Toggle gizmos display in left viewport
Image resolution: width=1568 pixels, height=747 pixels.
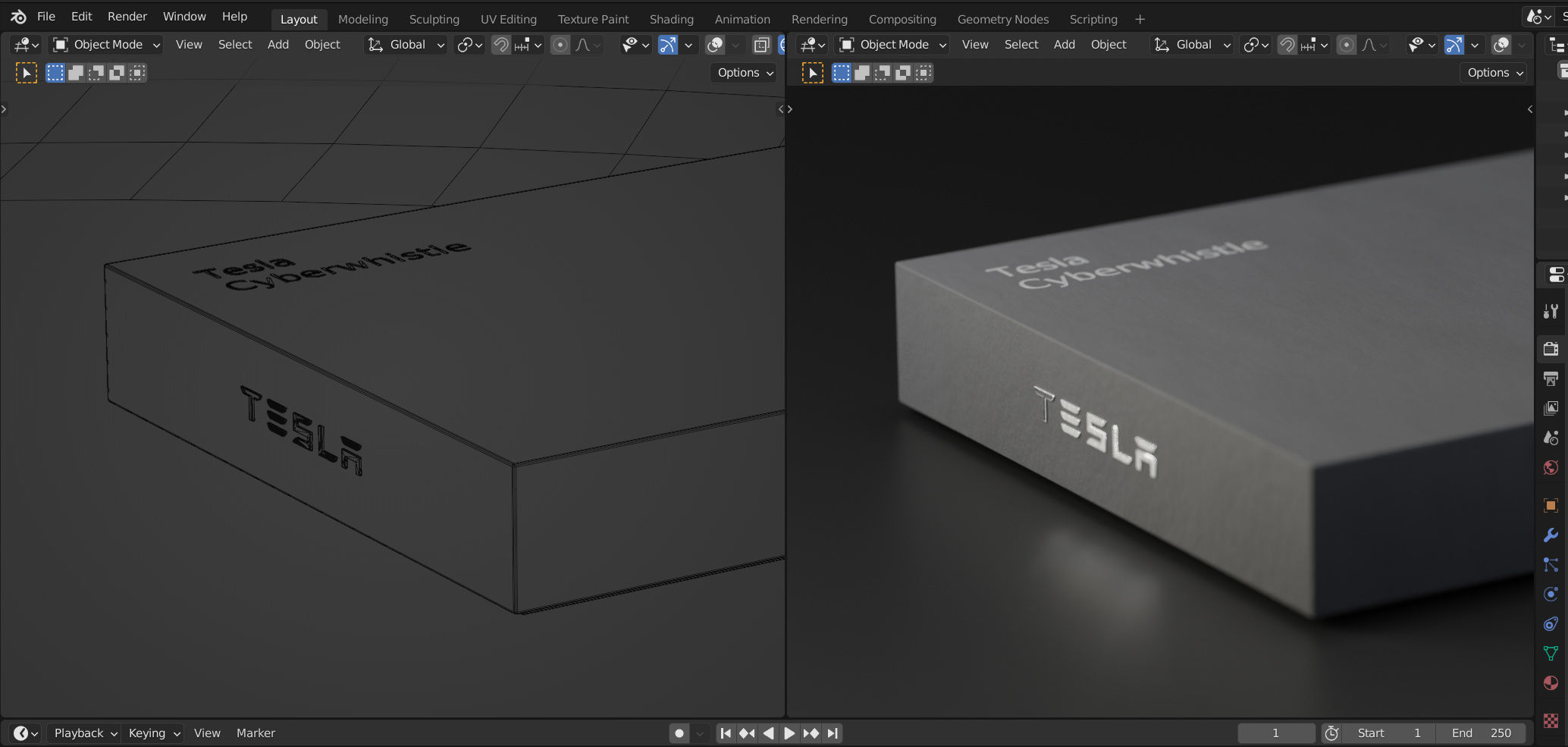click(668, 45)
